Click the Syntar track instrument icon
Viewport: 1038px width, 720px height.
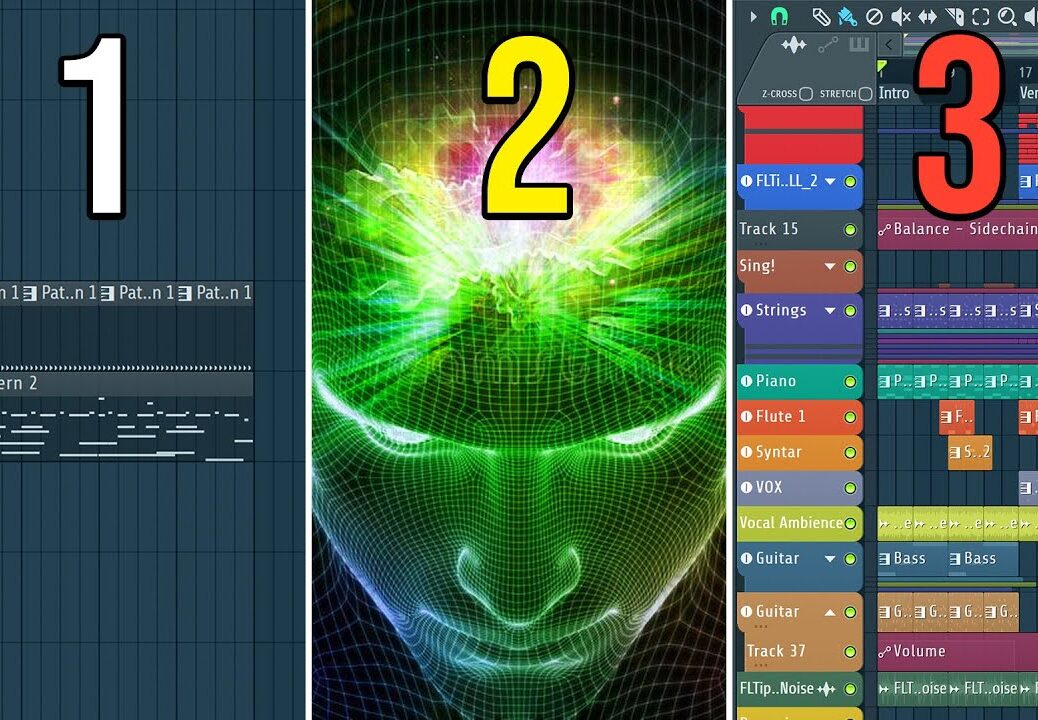(746, 452)
